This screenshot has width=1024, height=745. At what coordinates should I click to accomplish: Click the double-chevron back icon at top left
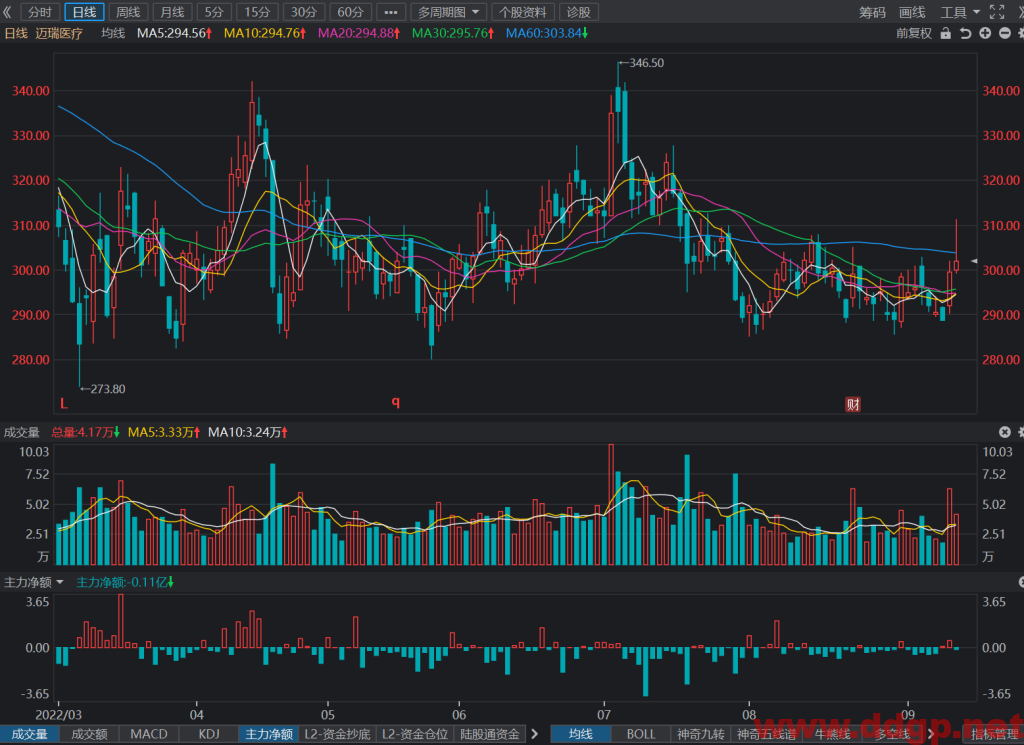tap(7, 12)
